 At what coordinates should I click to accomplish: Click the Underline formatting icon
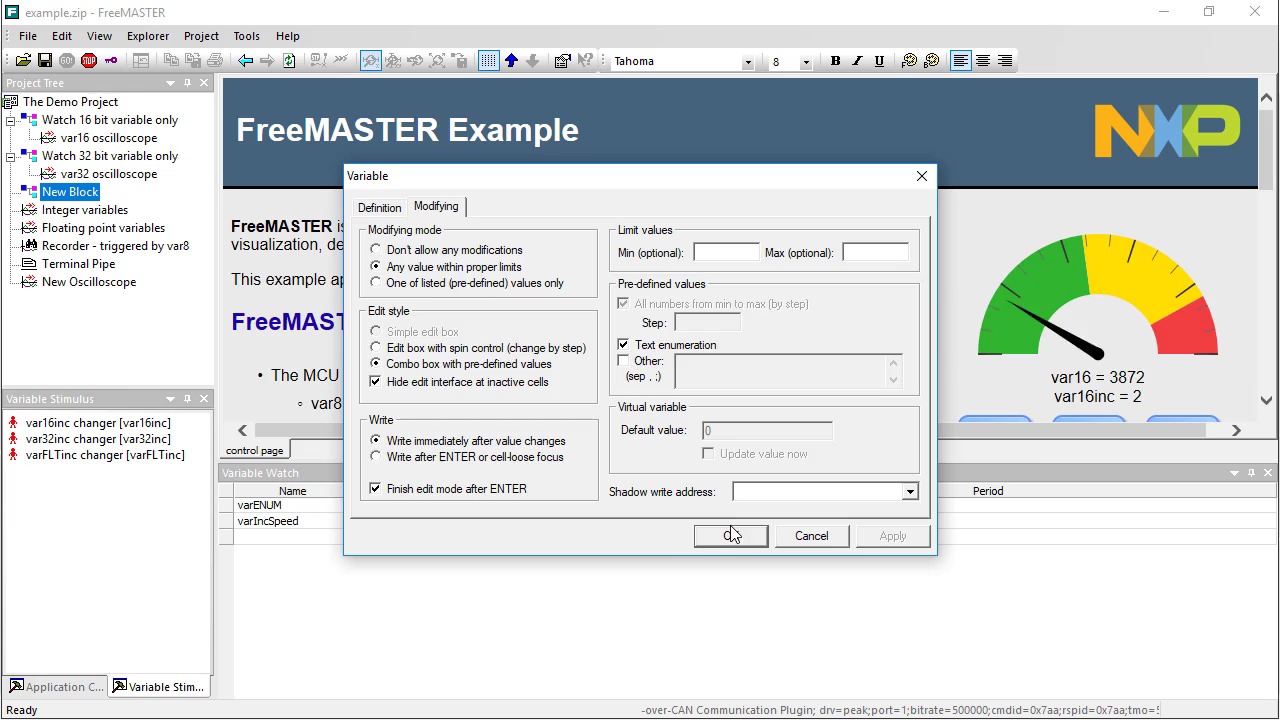(x=879, y=61)
